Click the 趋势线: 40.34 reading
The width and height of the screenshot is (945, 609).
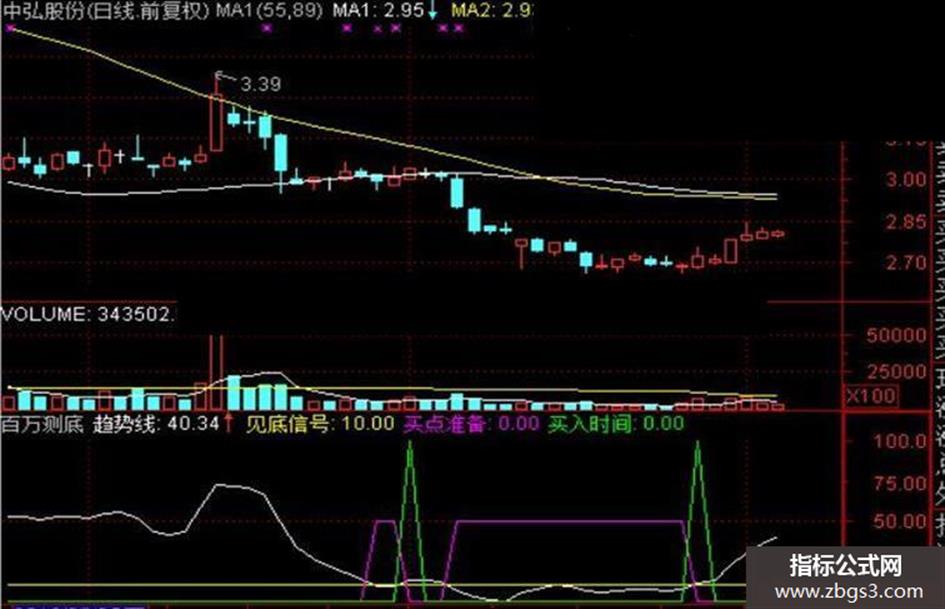(x=156, y=424)
